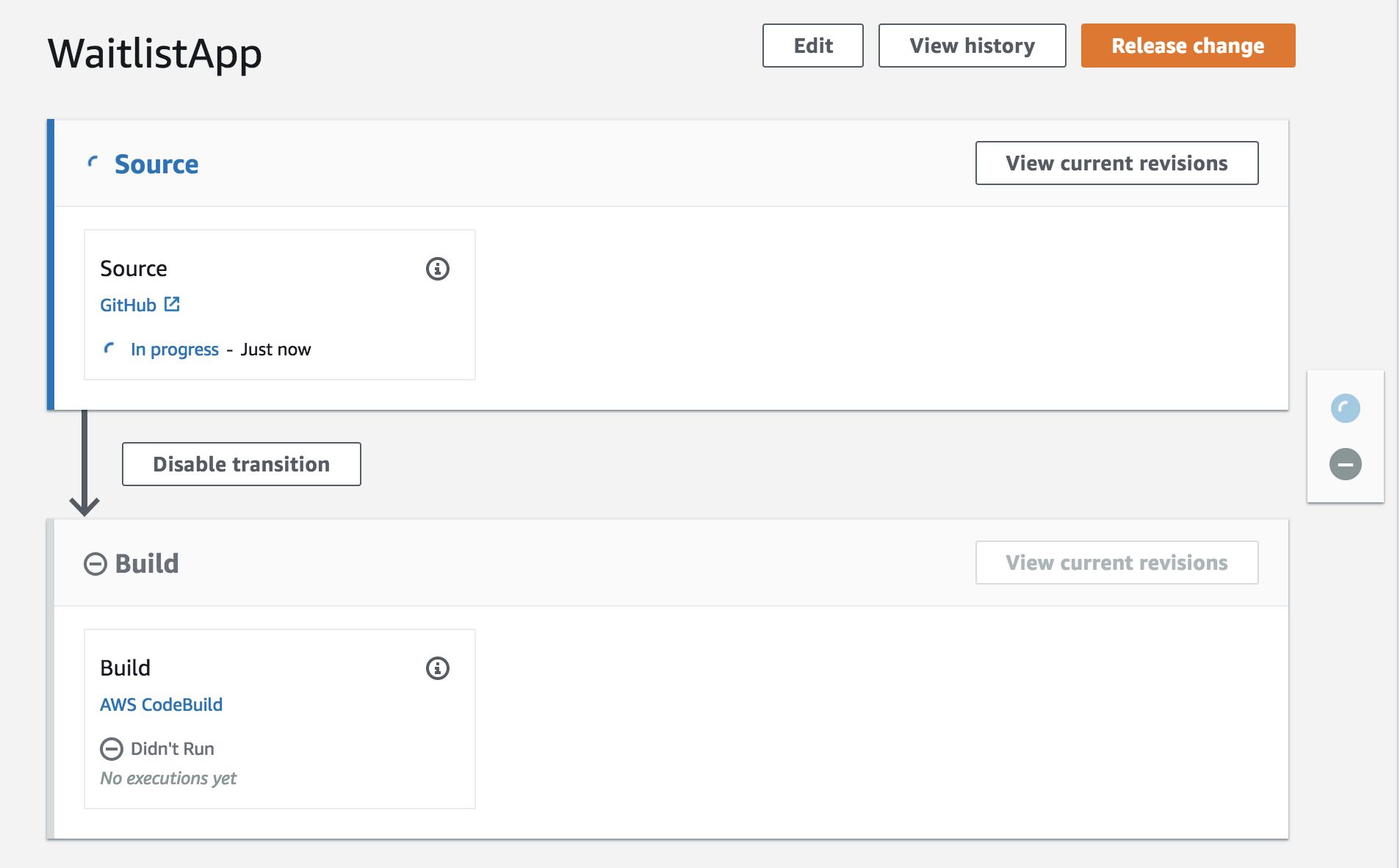Click the Source action info icon

tap(437, 269)
